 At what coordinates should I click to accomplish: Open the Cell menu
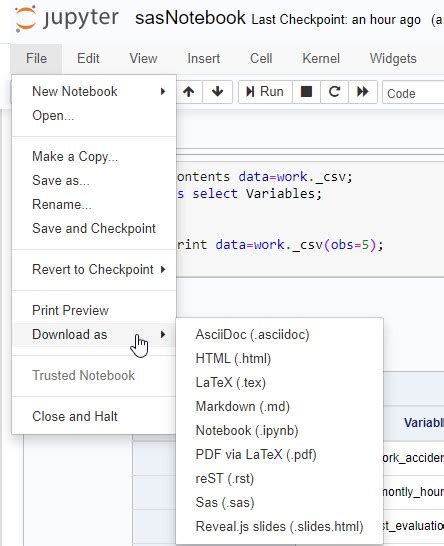(x=261, y=58)
